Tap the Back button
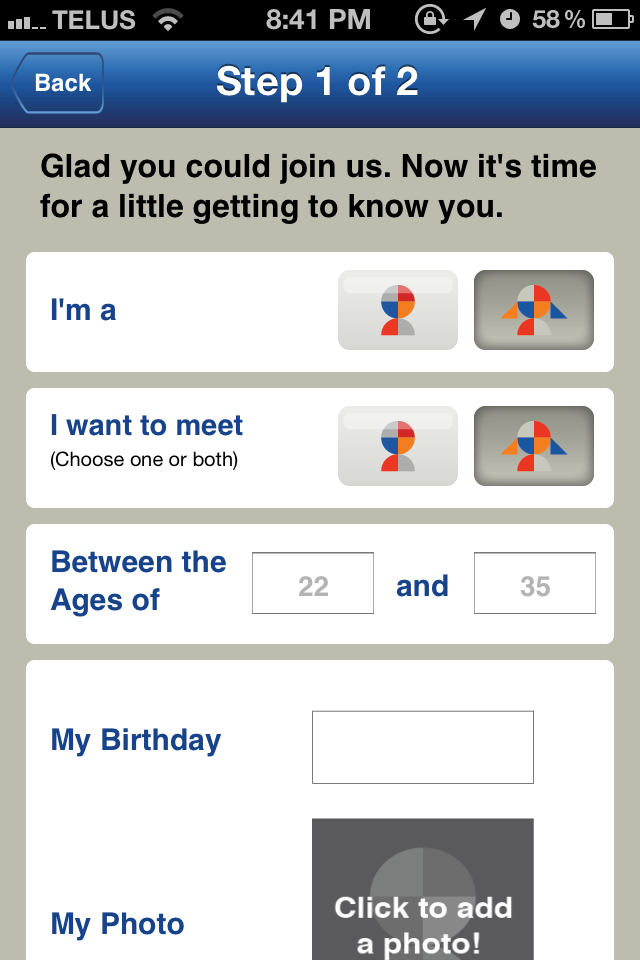 [58, 83]
